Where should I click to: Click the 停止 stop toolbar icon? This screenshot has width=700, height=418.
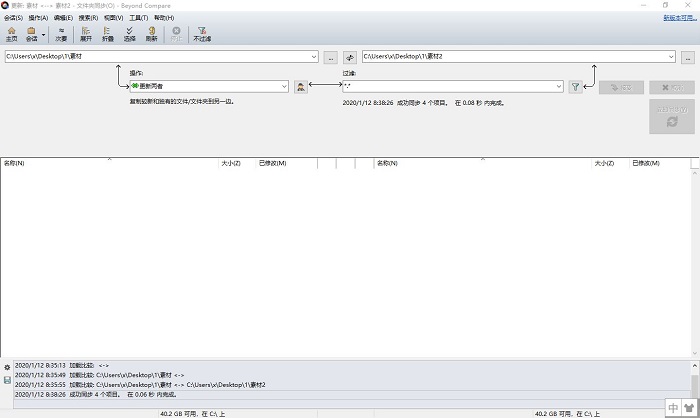[x=176, y=34]
